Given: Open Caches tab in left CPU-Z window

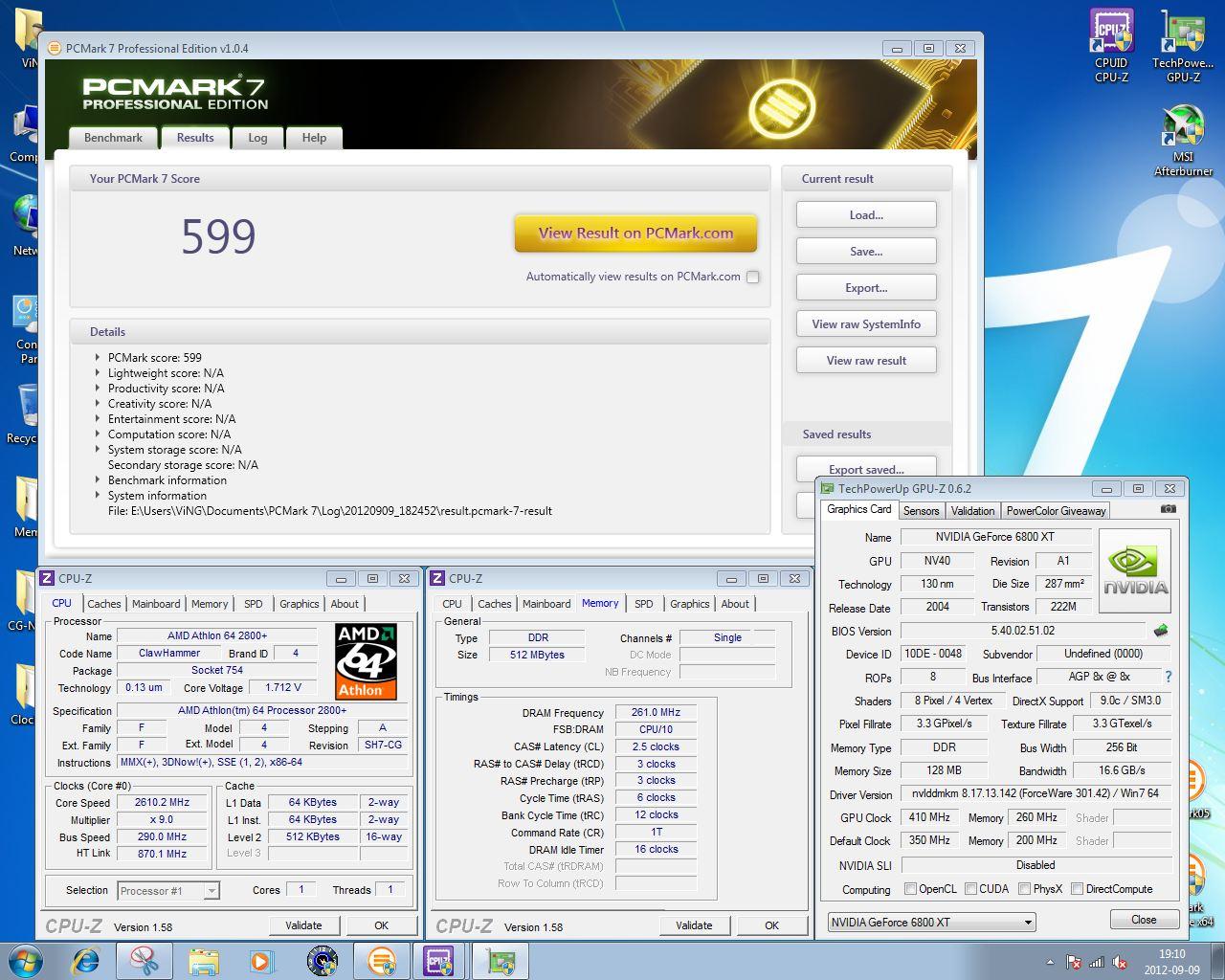Looking at the screenshot, I should [104, 604].
